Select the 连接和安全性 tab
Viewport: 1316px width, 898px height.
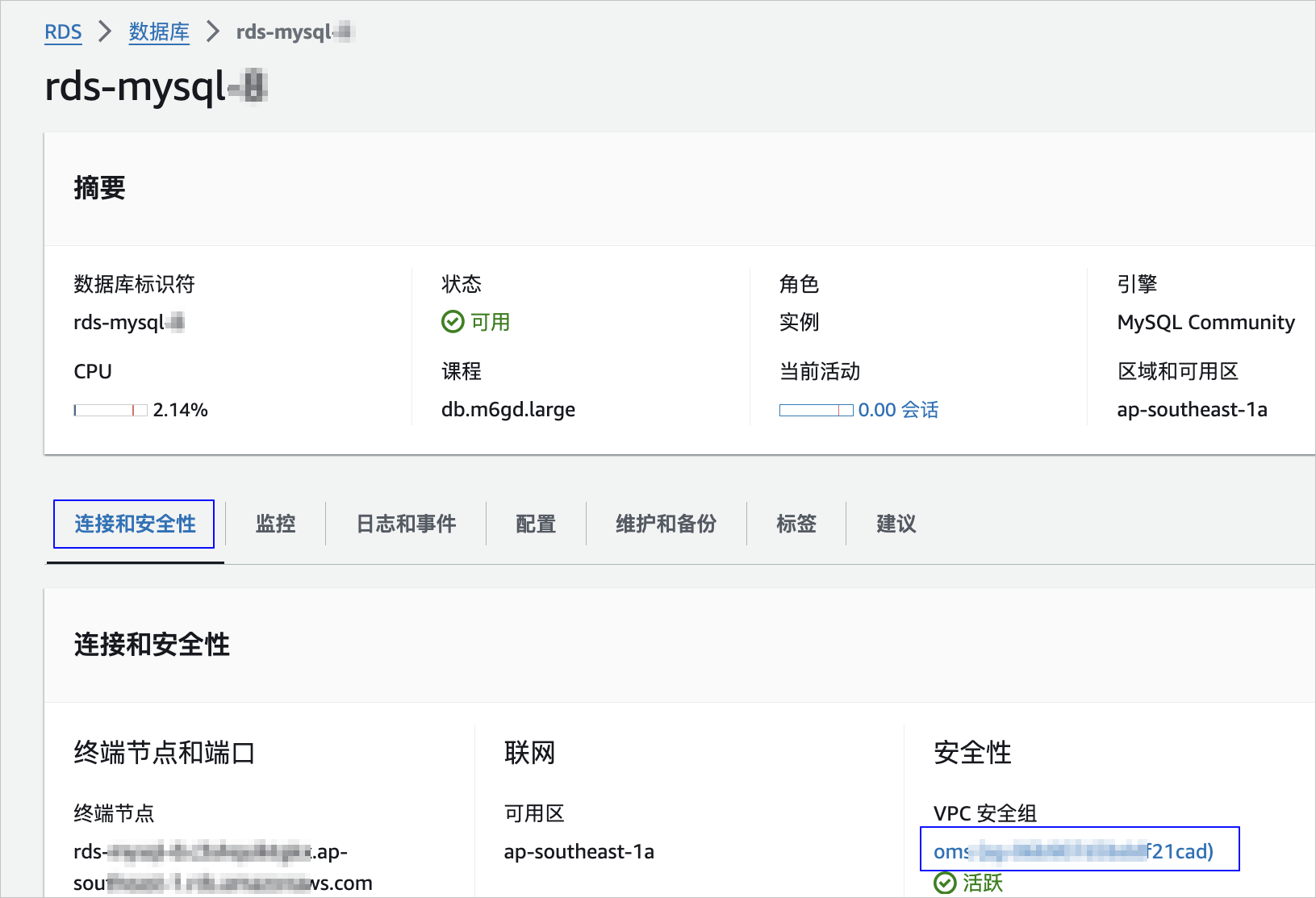135,524
